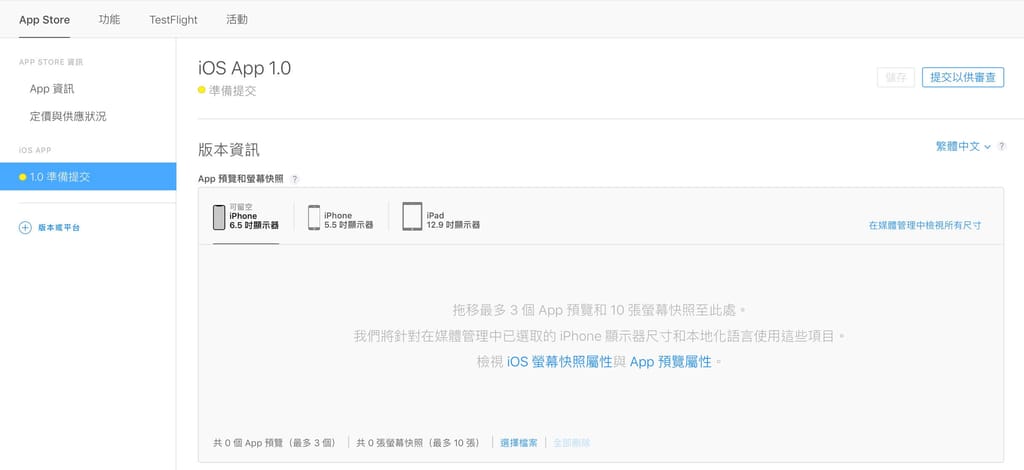Select App 資訊 in sidebar
Image resolution: width=1024 pixels, height=470 pixels.
(x=52, y=89)
